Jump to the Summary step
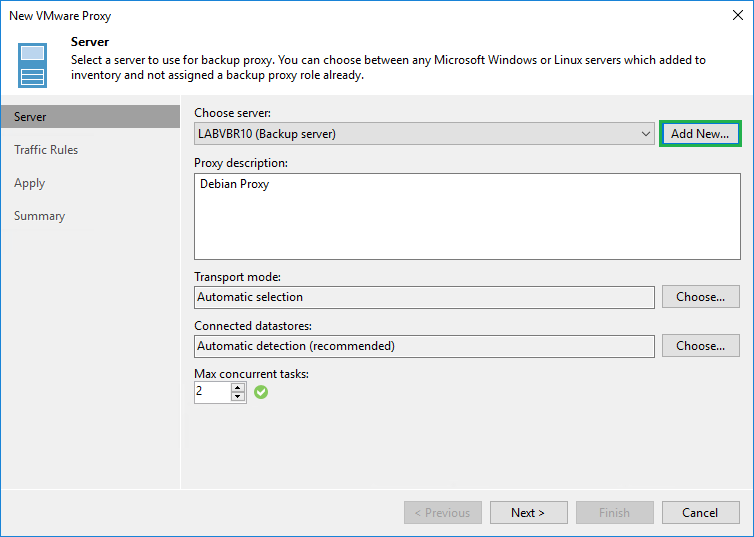 (x=40, y=216)
